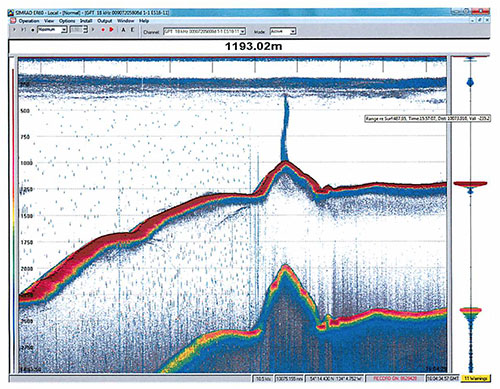Open the View menu
Image resolution: width=500 pixels, height=389 pixels.
coord(49,21)
